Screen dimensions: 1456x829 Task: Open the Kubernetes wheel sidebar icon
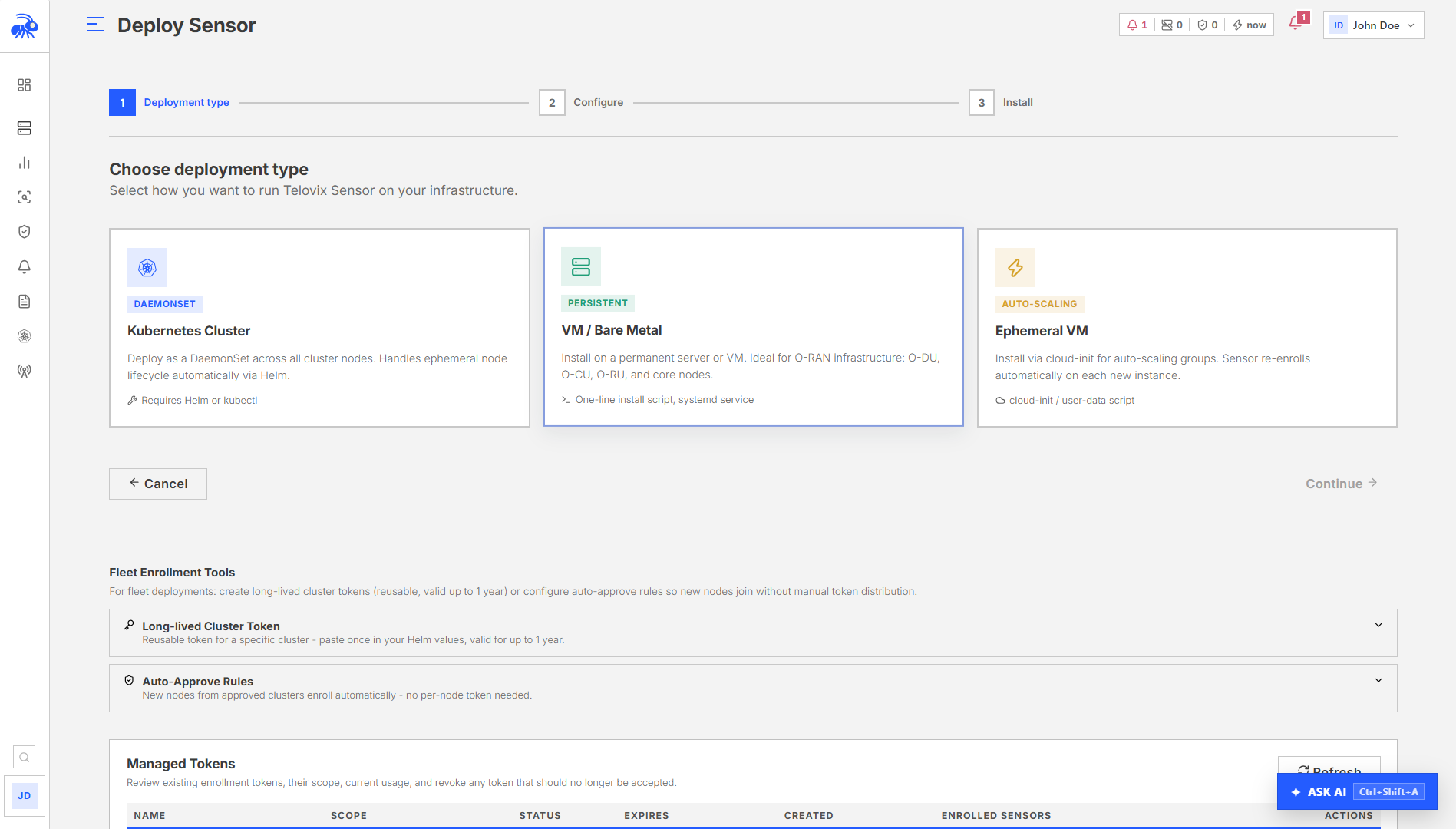(25, 336)
